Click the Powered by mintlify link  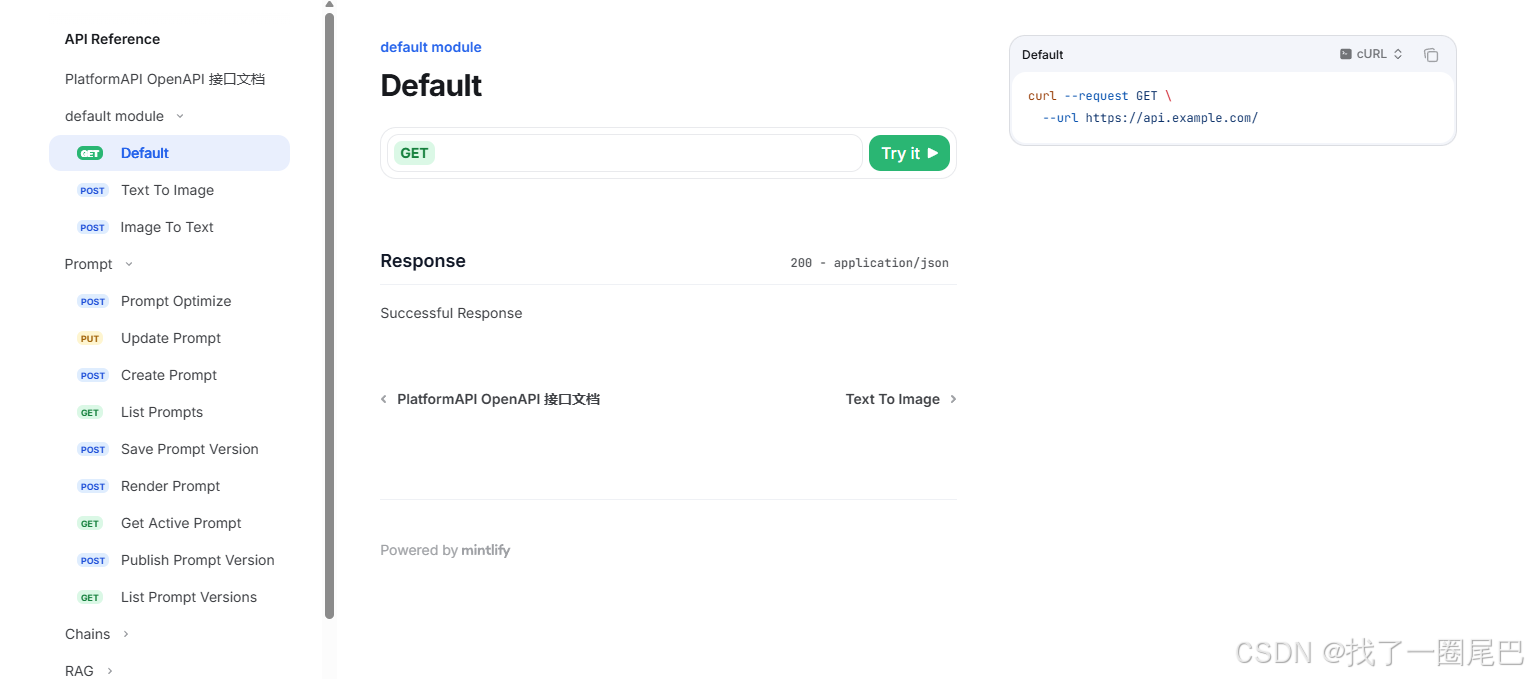pos(445,550)
